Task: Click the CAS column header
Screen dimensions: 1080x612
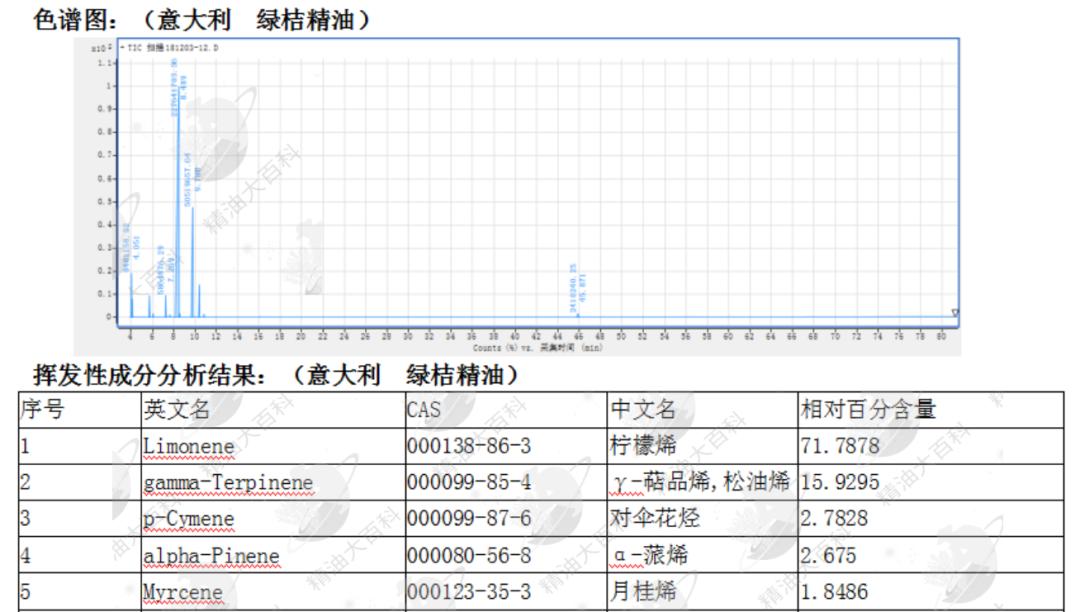Action: point(424,409)
